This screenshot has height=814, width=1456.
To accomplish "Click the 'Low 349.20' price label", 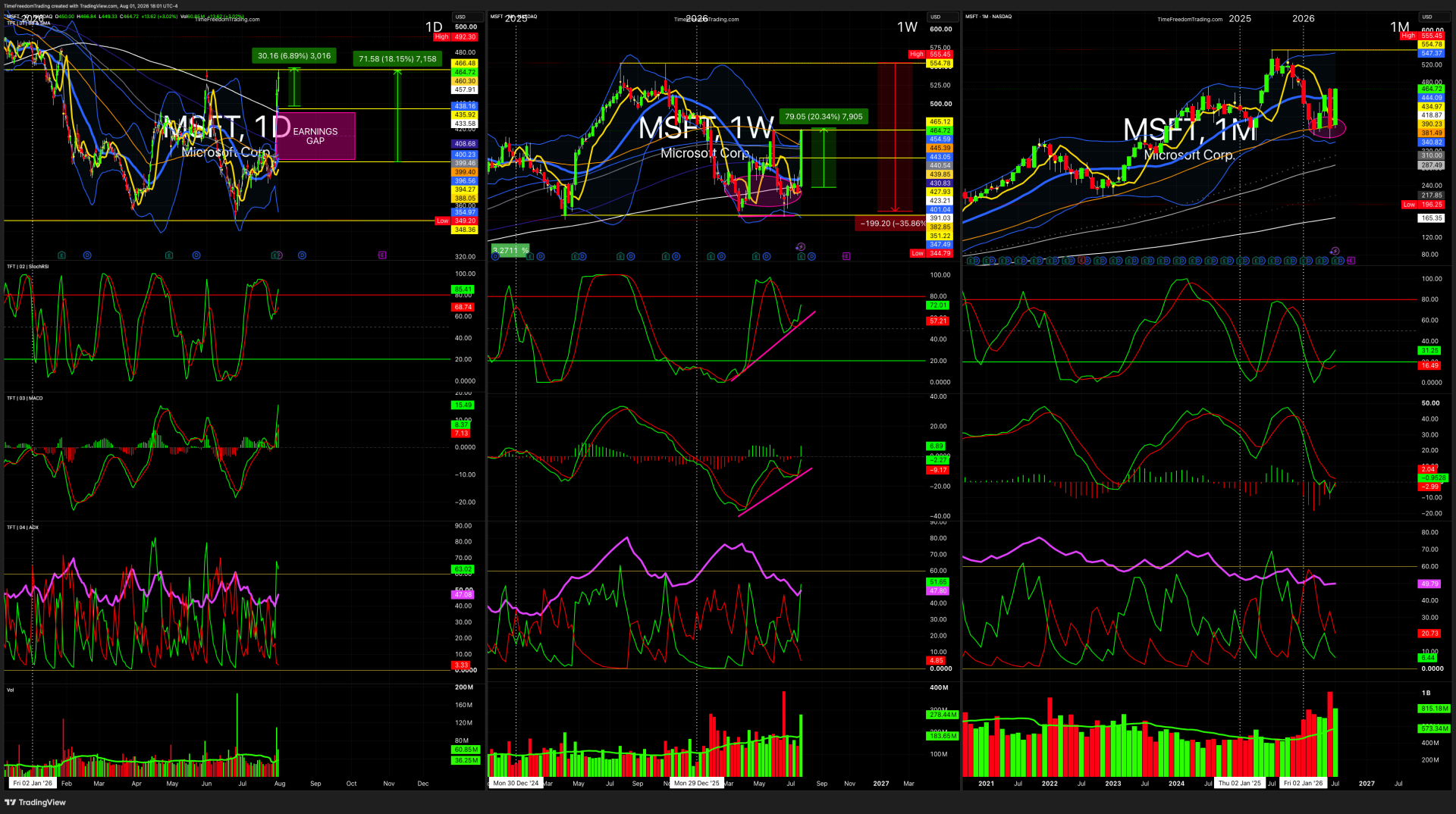I will (456, 221).
